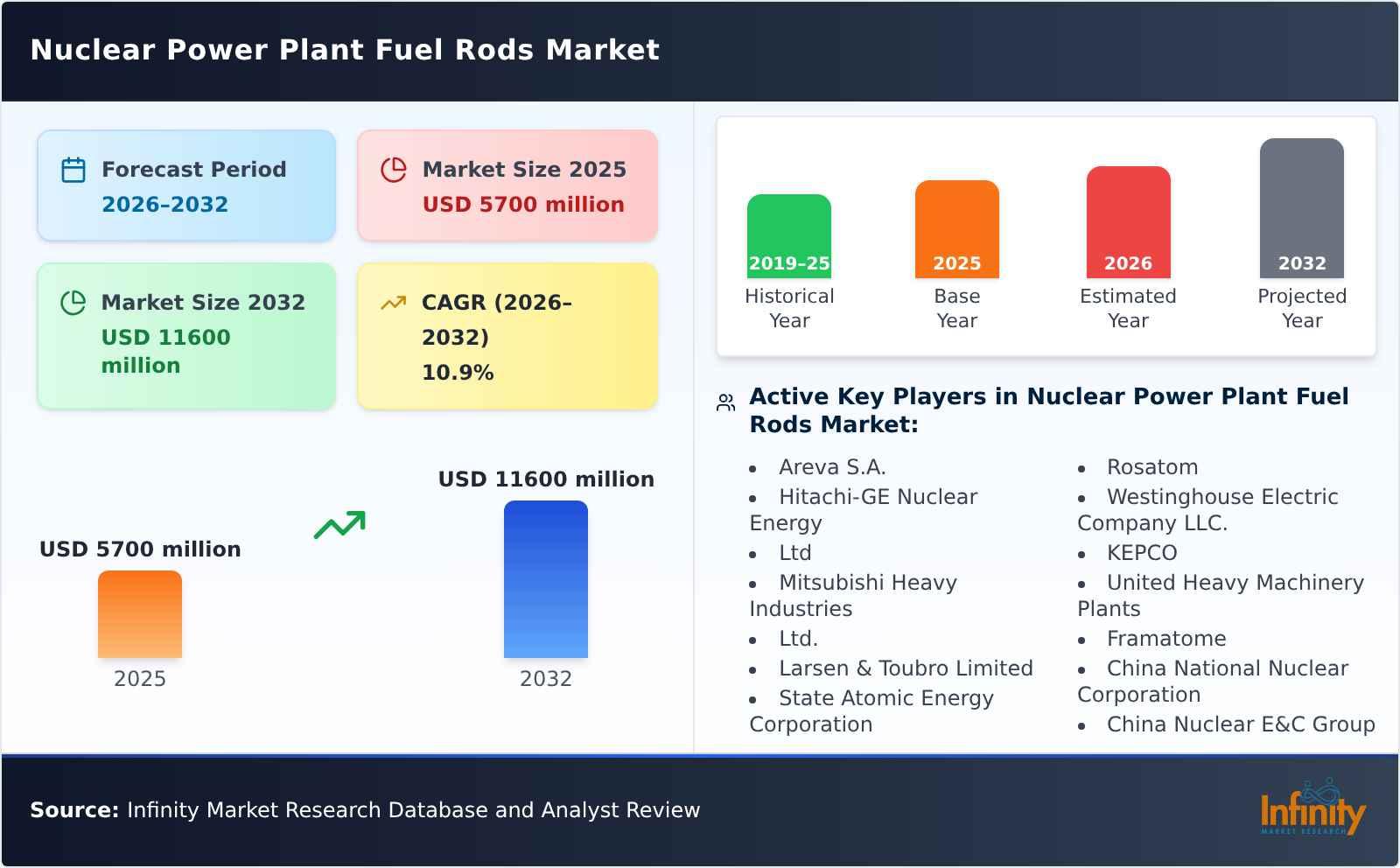The image size is (1400, 868).
Task: Click the Infinity Market Research logo
Action: pyautogui.click(x=1312, y=808)
